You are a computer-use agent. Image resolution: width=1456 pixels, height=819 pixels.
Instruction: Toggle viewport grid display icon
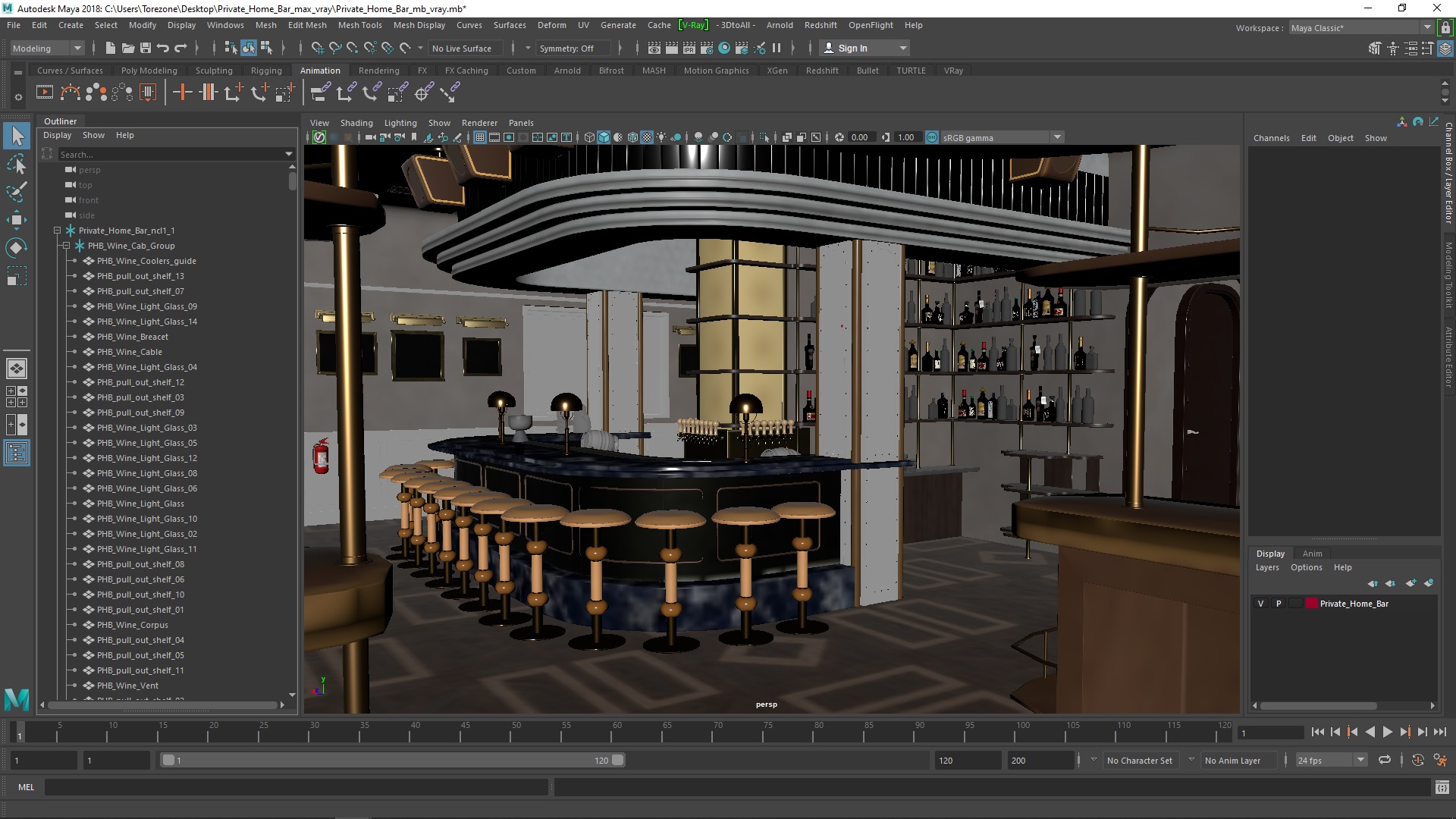(x=480, y=137)
